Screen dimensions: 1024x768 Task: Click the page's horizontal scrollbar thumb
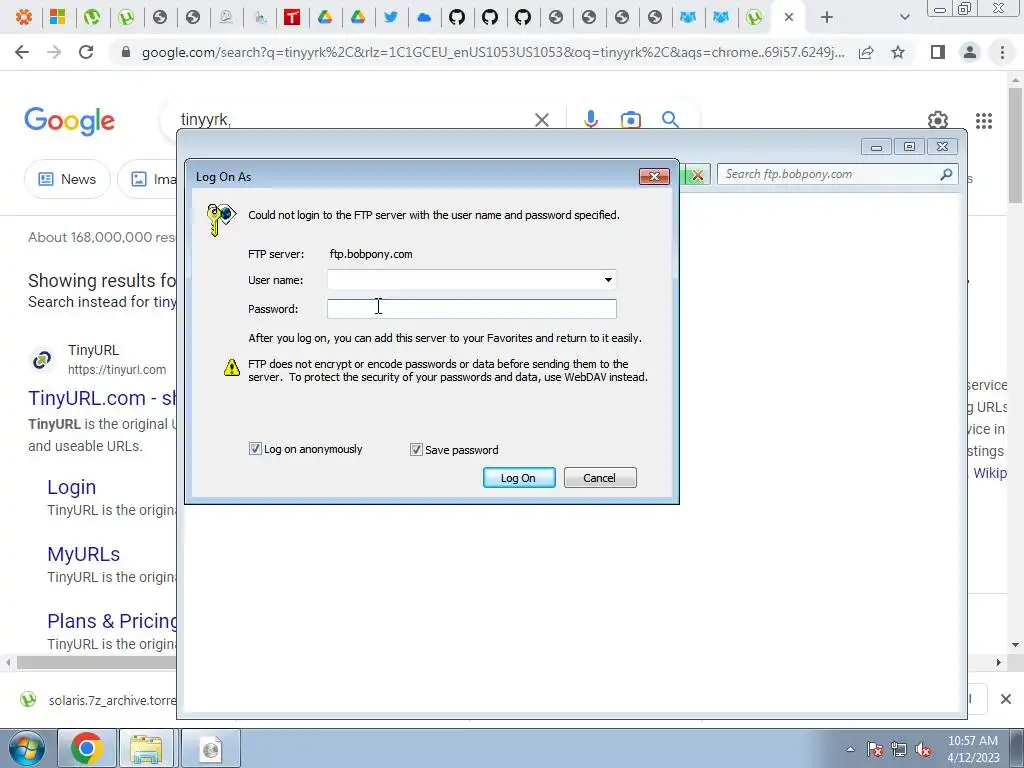click(x=97, y=662)
